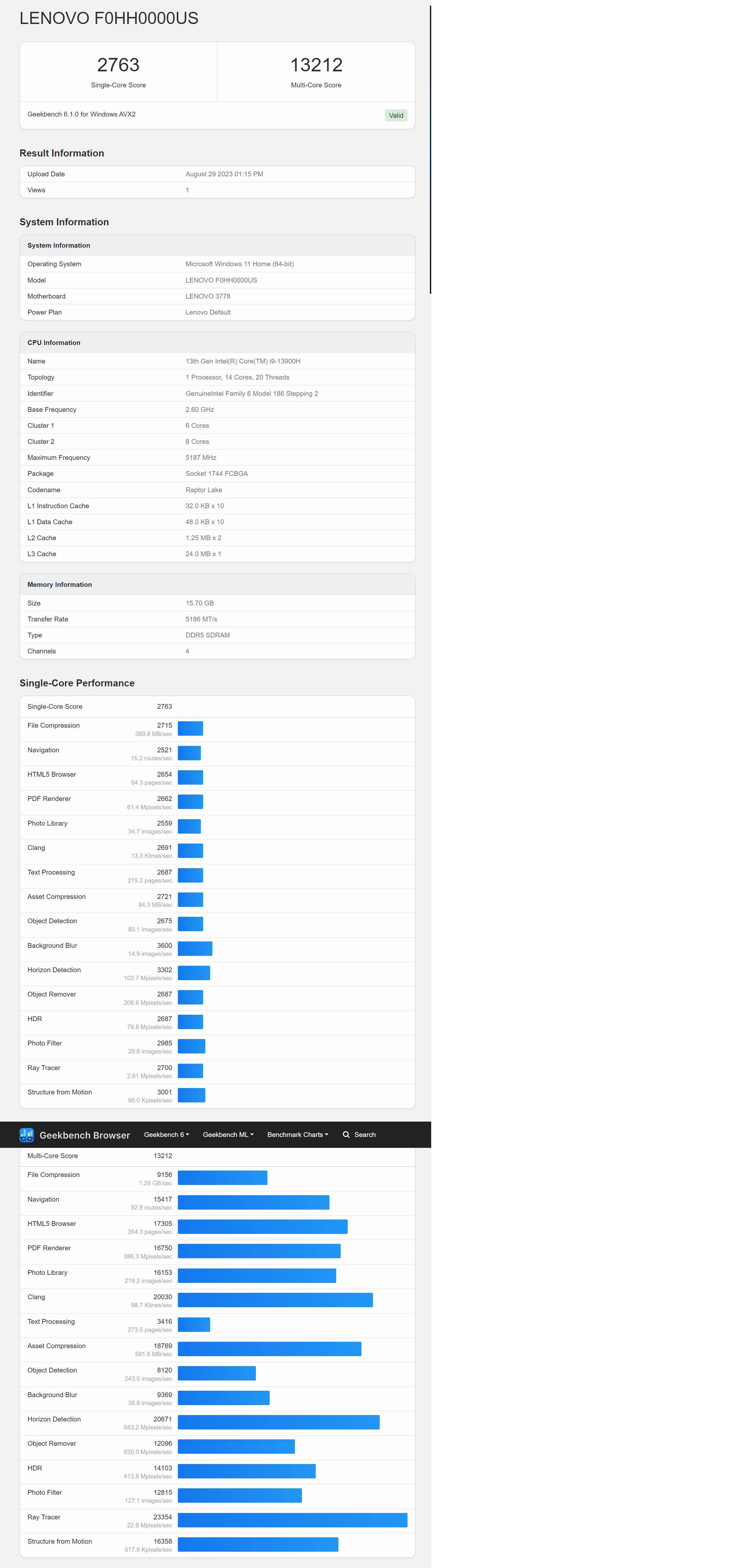737x1568 pixels.
Task: Click the vertical page scrollbar thumb
Action: tap(430, 149)
